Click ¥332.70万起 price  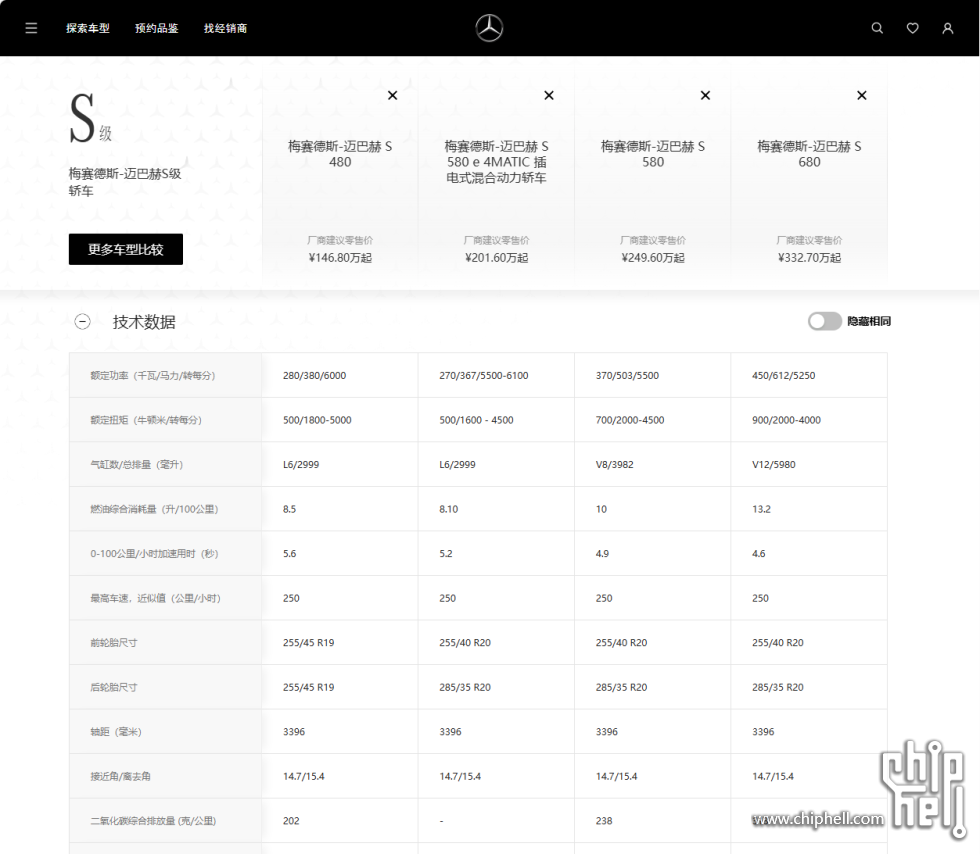809,258
